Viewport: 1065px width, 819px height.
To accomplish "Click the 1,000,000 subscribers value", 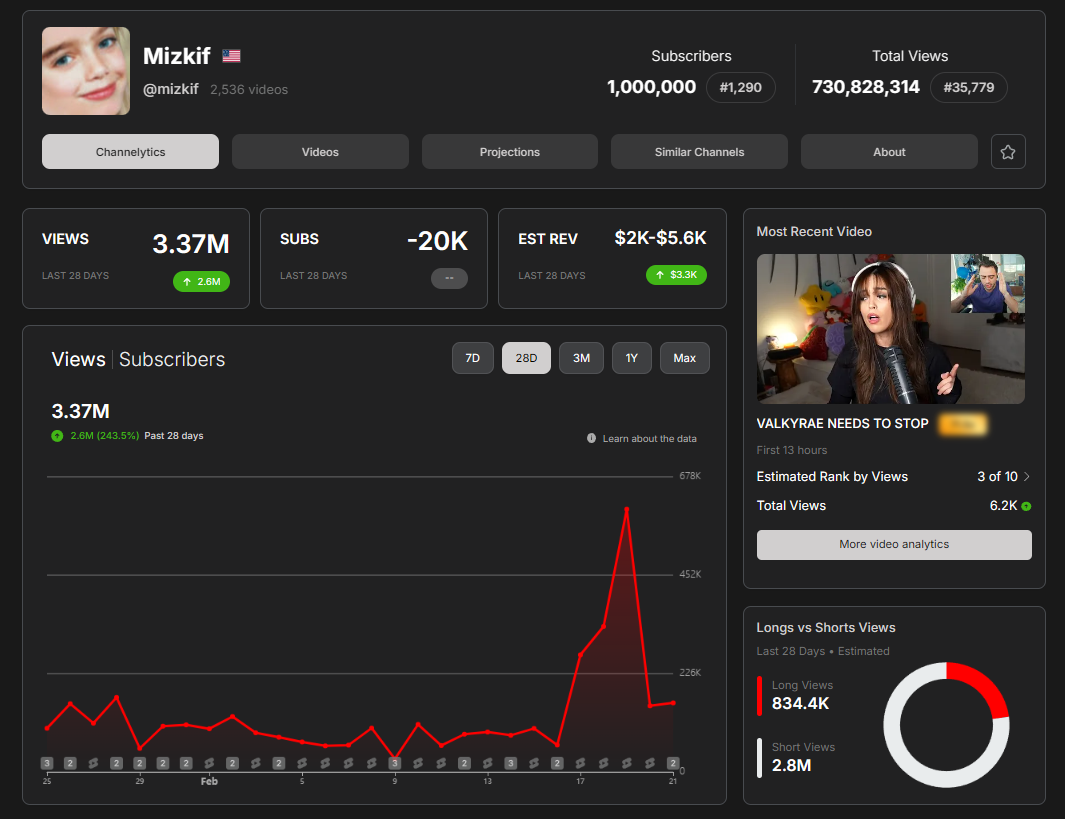I will pyautogui.click(x=651, y=87).
